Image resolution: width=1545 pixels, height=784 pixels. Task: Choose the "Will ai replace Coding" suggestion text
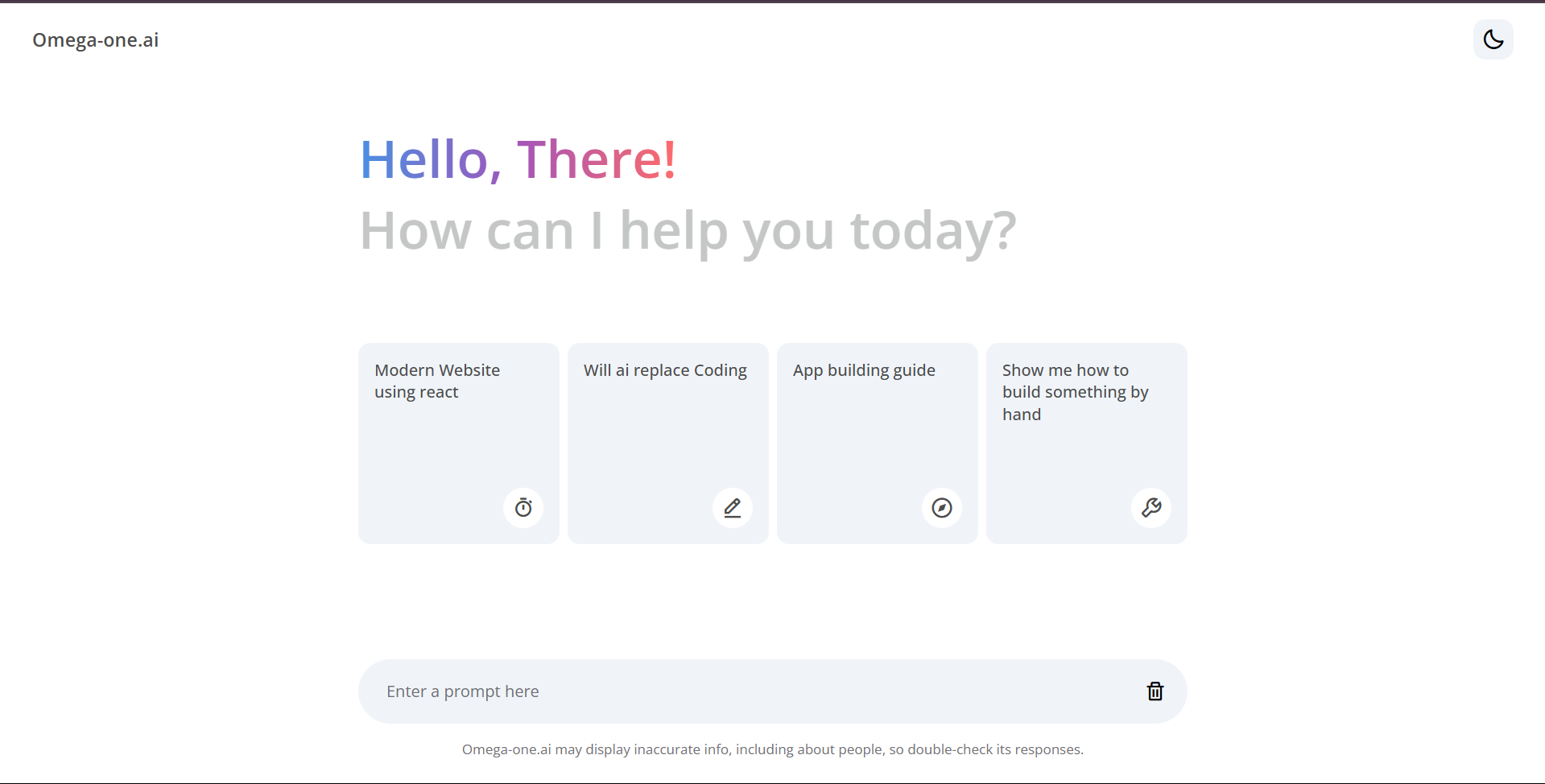(665, 370)
